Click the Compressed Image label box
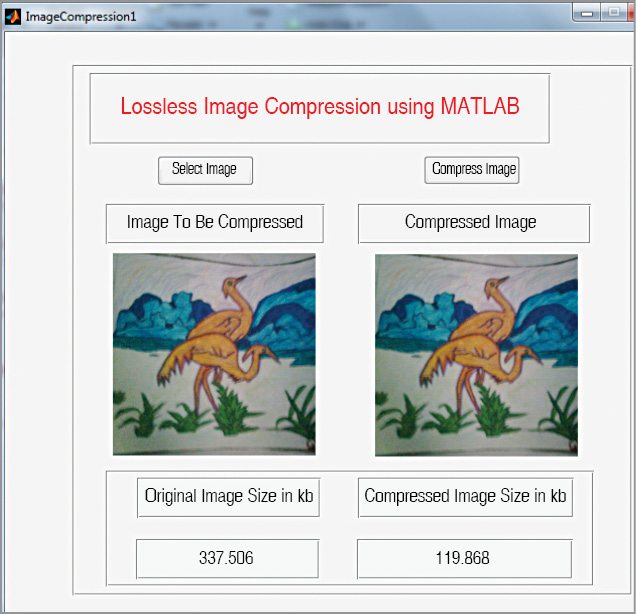The width and height of the screenshot is (636, 614). click(473, 223)
